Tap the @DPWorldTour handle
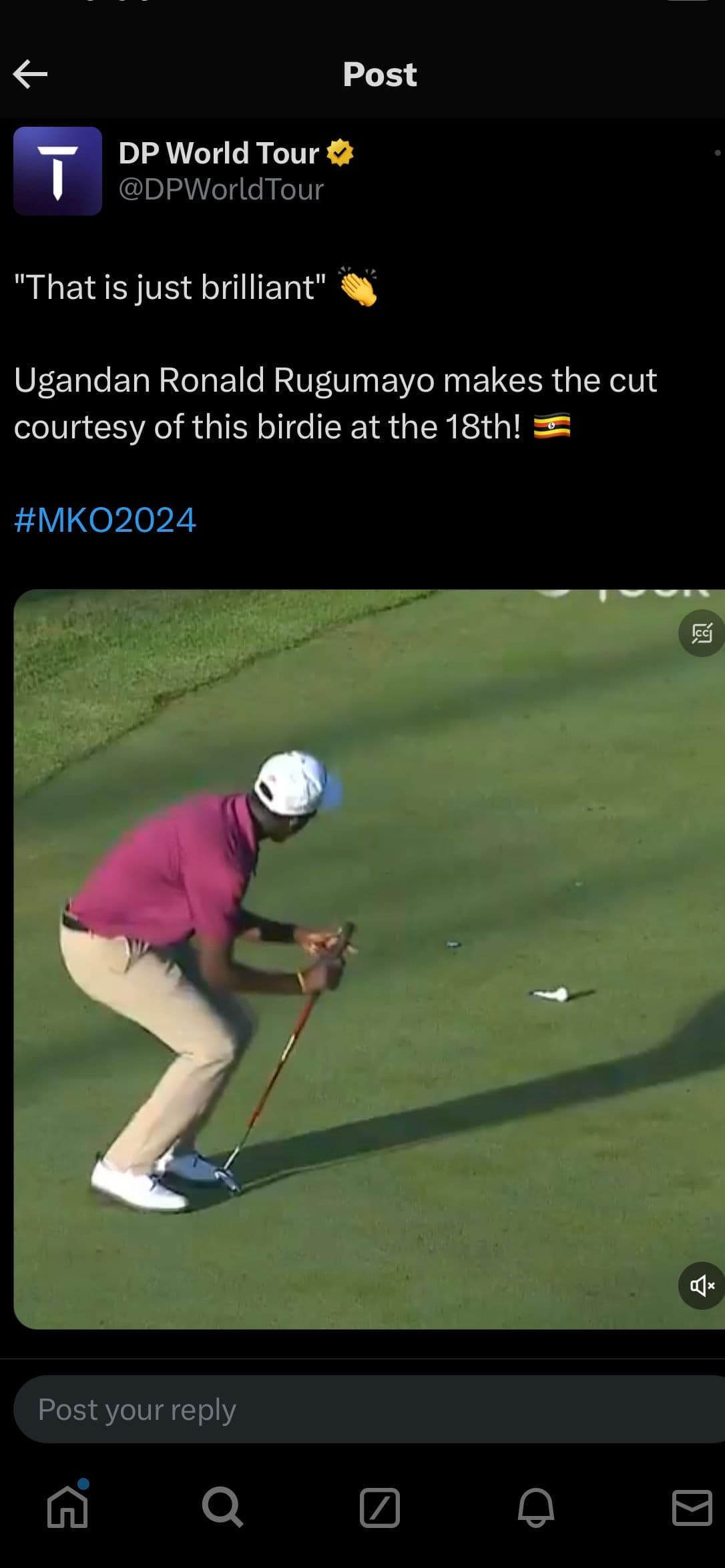725x1568 pixels. 221,189
